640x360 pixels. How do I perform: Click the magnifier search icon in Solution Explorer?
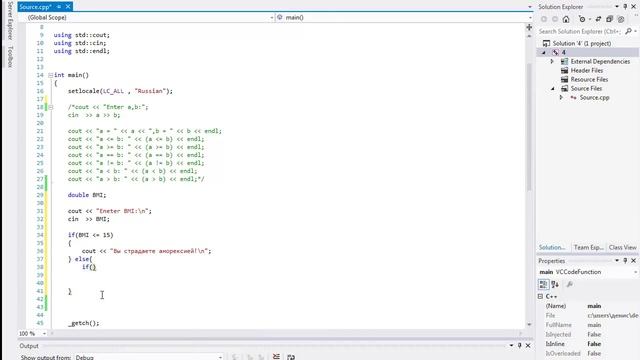pyautogui.click(x=628, y=31)
